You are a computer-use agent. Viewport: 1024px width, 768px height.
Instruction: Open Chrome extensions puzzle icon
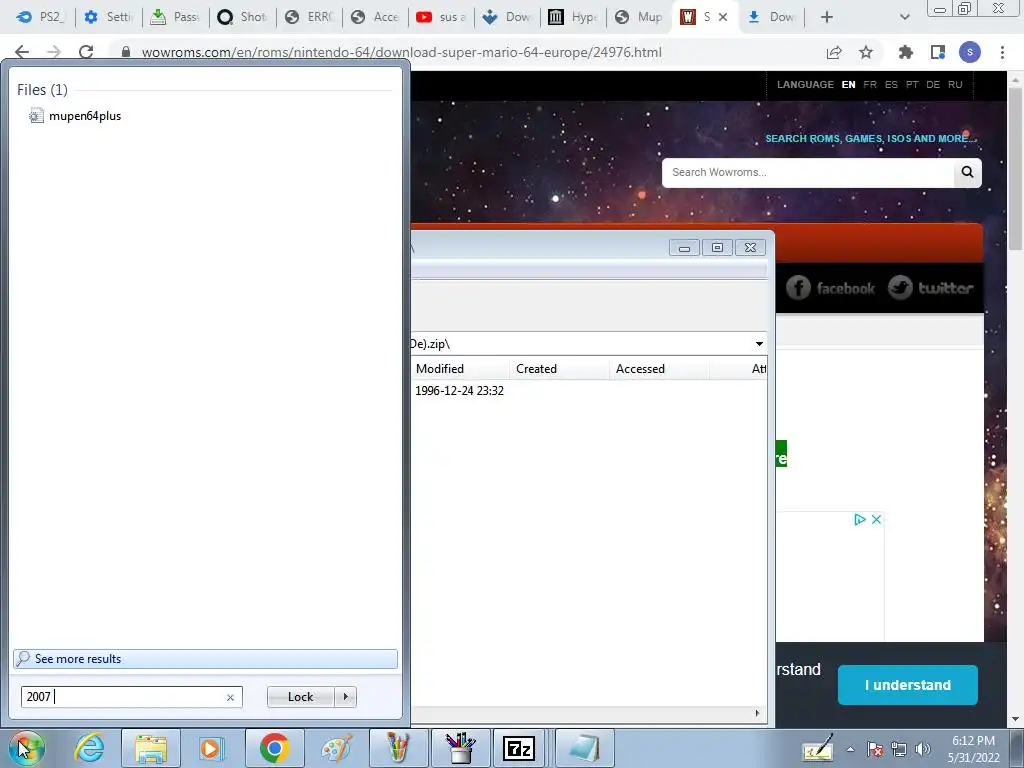click(x=905, y=52)
